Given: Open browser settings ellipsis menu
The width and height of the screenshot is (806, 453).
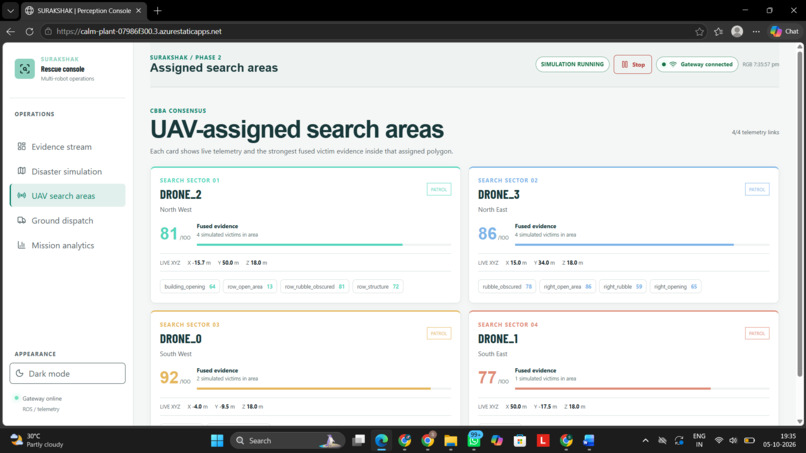Looking at the screenshot, I should coord(756,31).
